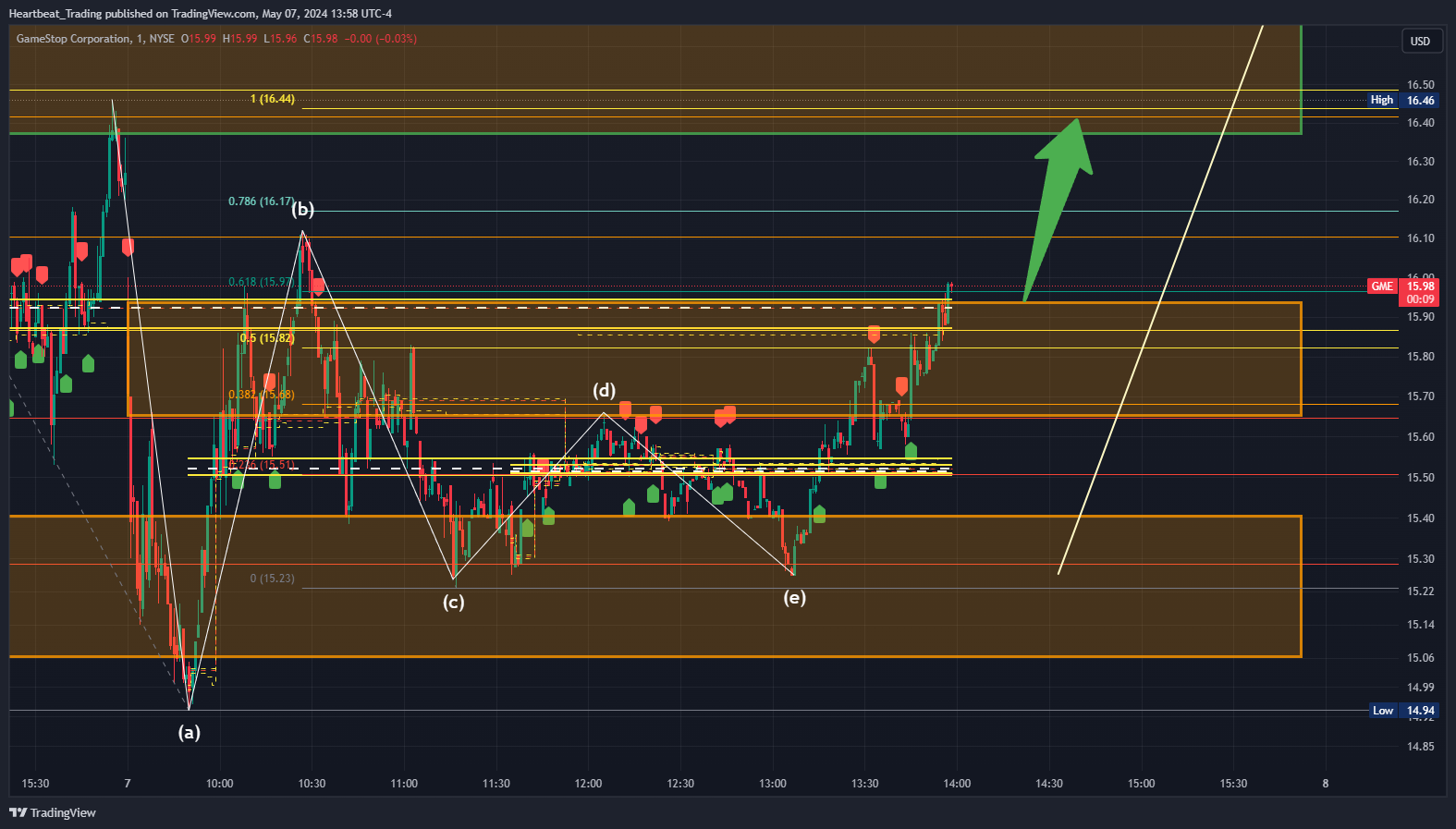Open the USD currency selector

pos(1420,41)
